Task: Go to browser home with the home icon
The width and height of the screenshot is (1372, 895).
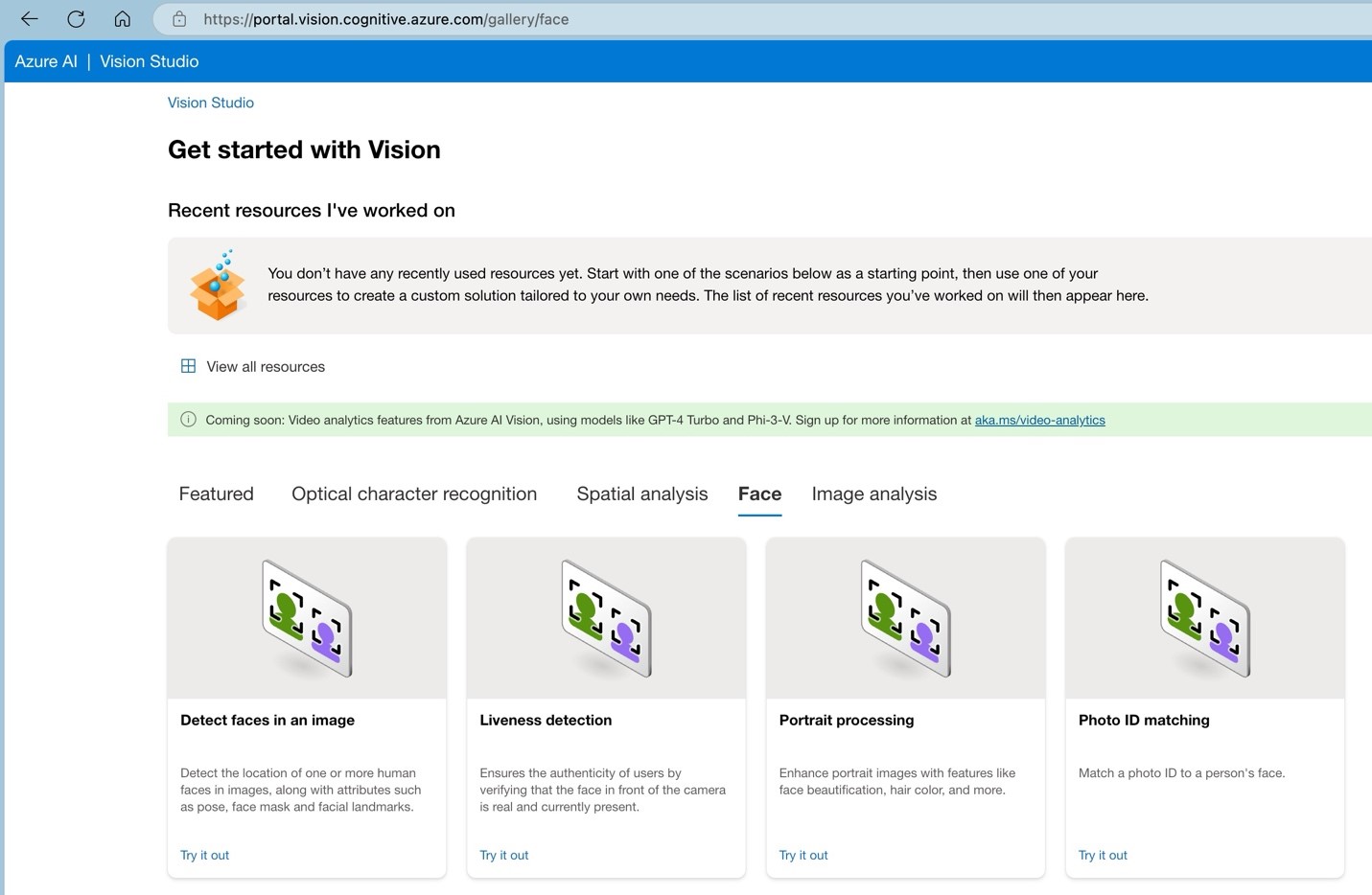Action: [122, 18]
